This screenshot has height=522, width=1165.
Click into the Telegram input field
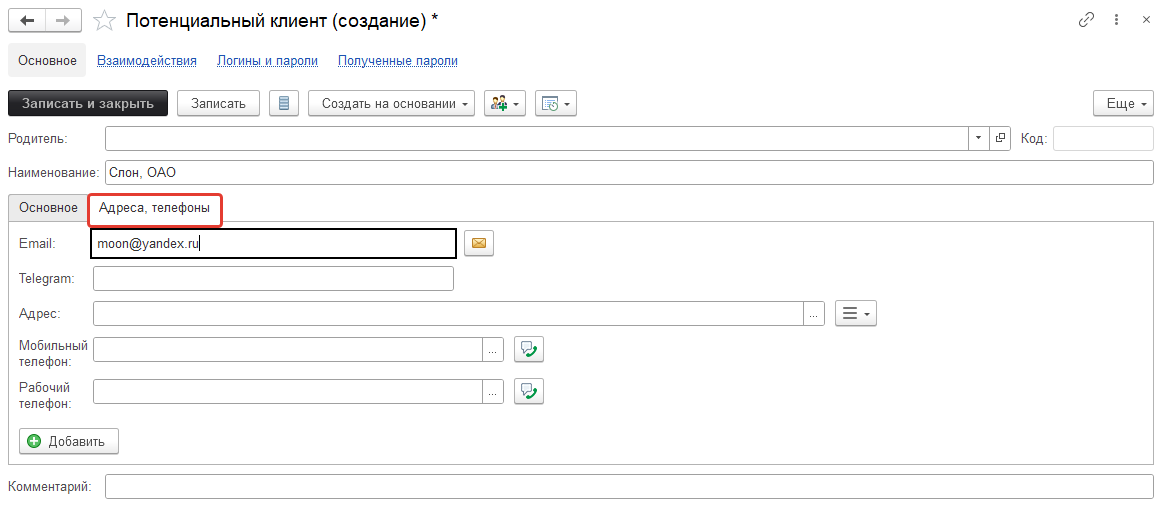pos(273,278)
